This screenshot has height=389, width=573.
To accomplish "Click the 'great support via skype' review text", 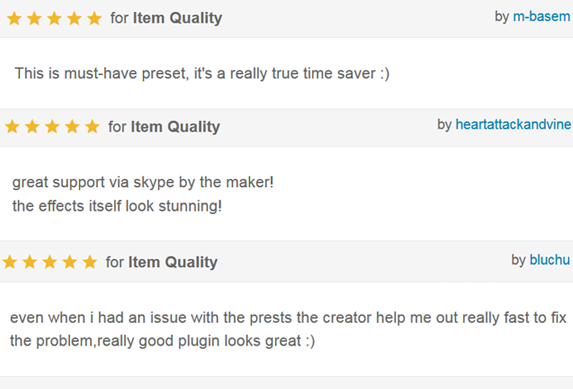I will click(143, 182).
